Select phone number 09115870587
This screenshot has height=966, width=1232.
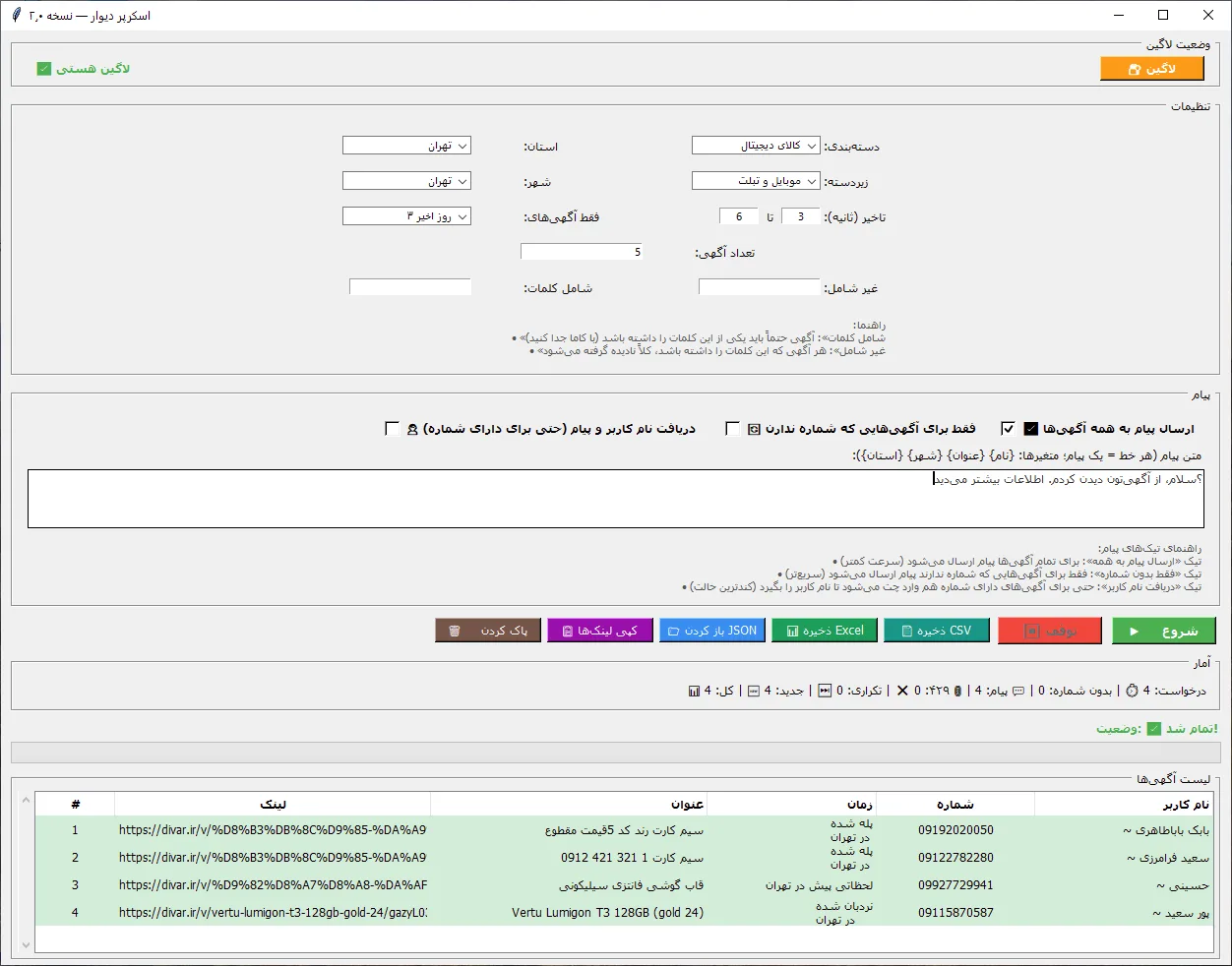[x=955, y=913]
